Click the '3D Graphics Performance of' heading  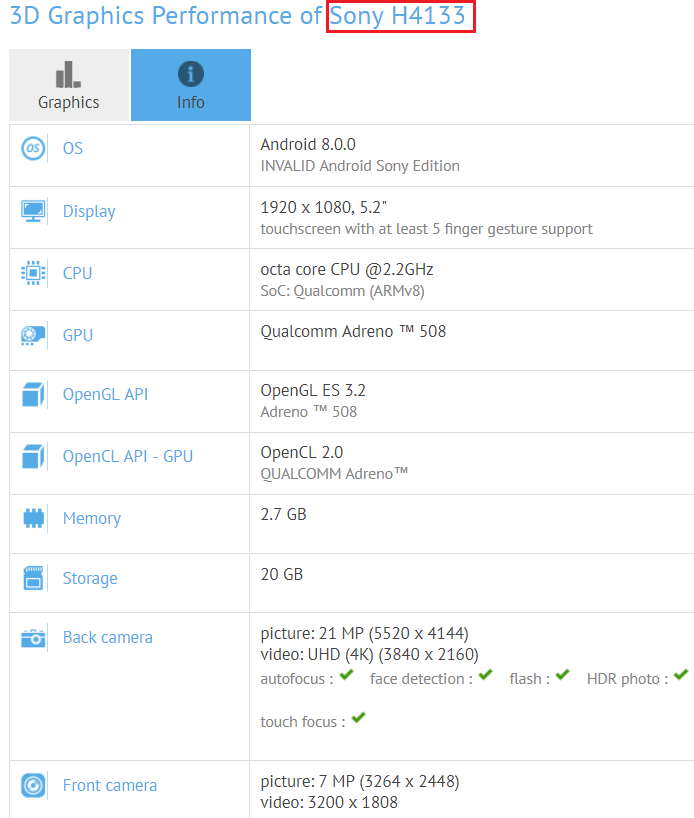point(166,16)
